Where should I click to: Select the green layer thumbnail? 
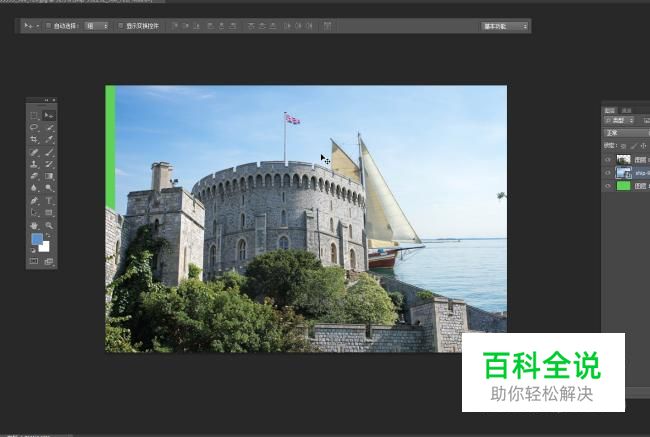coord(623,186)
